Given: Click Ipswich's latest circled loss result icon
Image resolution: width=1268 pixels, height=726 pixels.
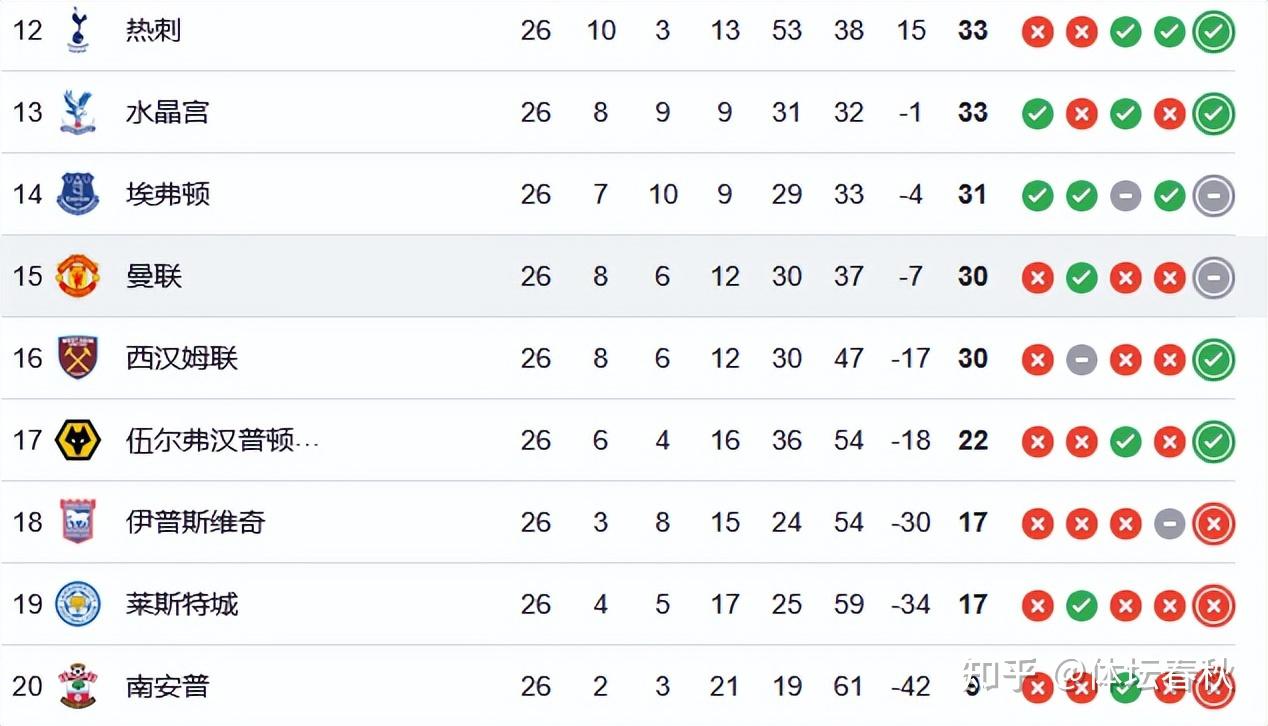Looking at the screenshot, I should point(1214,524).
